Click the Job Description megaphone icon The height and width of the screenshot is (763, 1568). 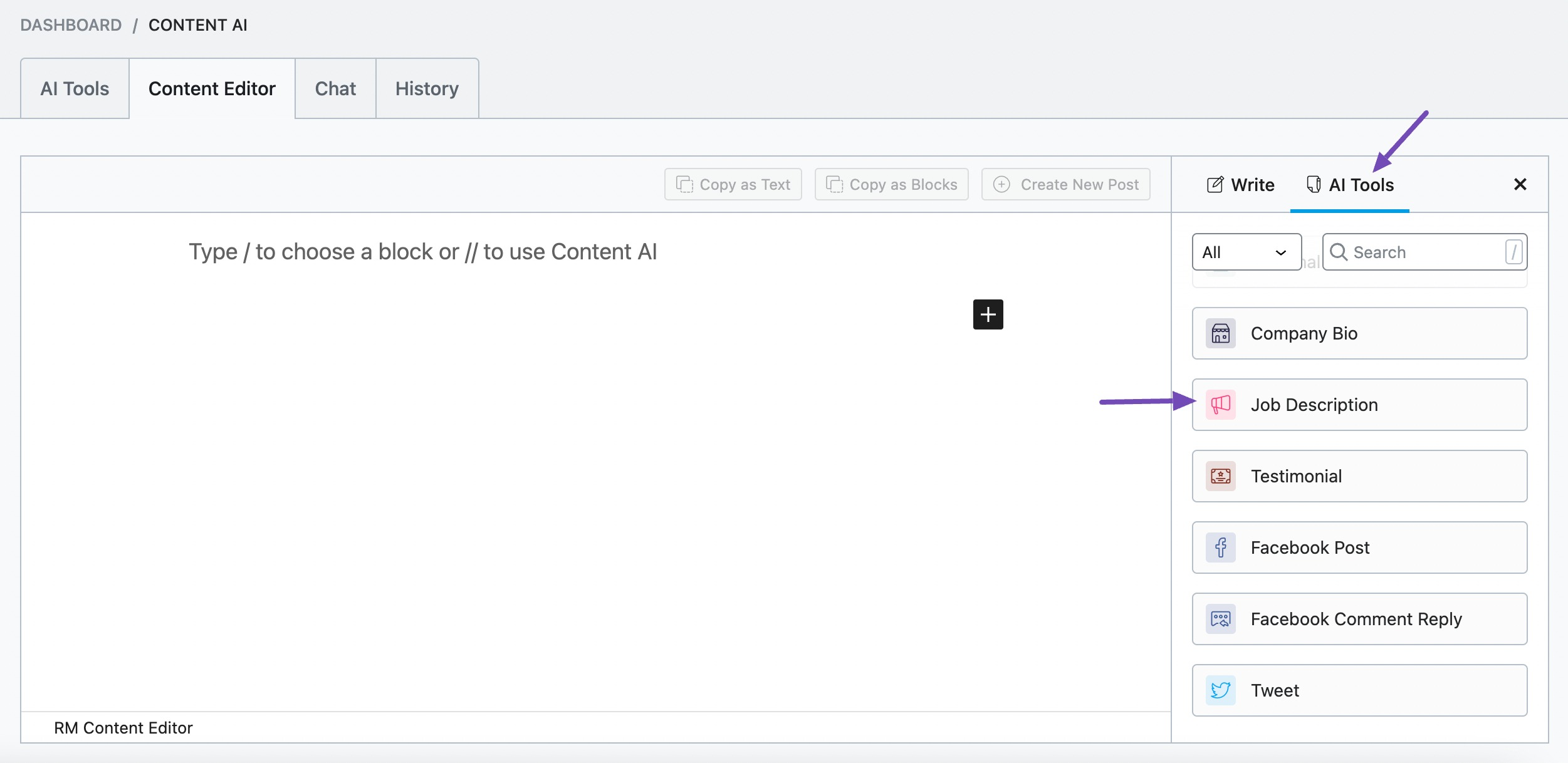[1220, 405]
